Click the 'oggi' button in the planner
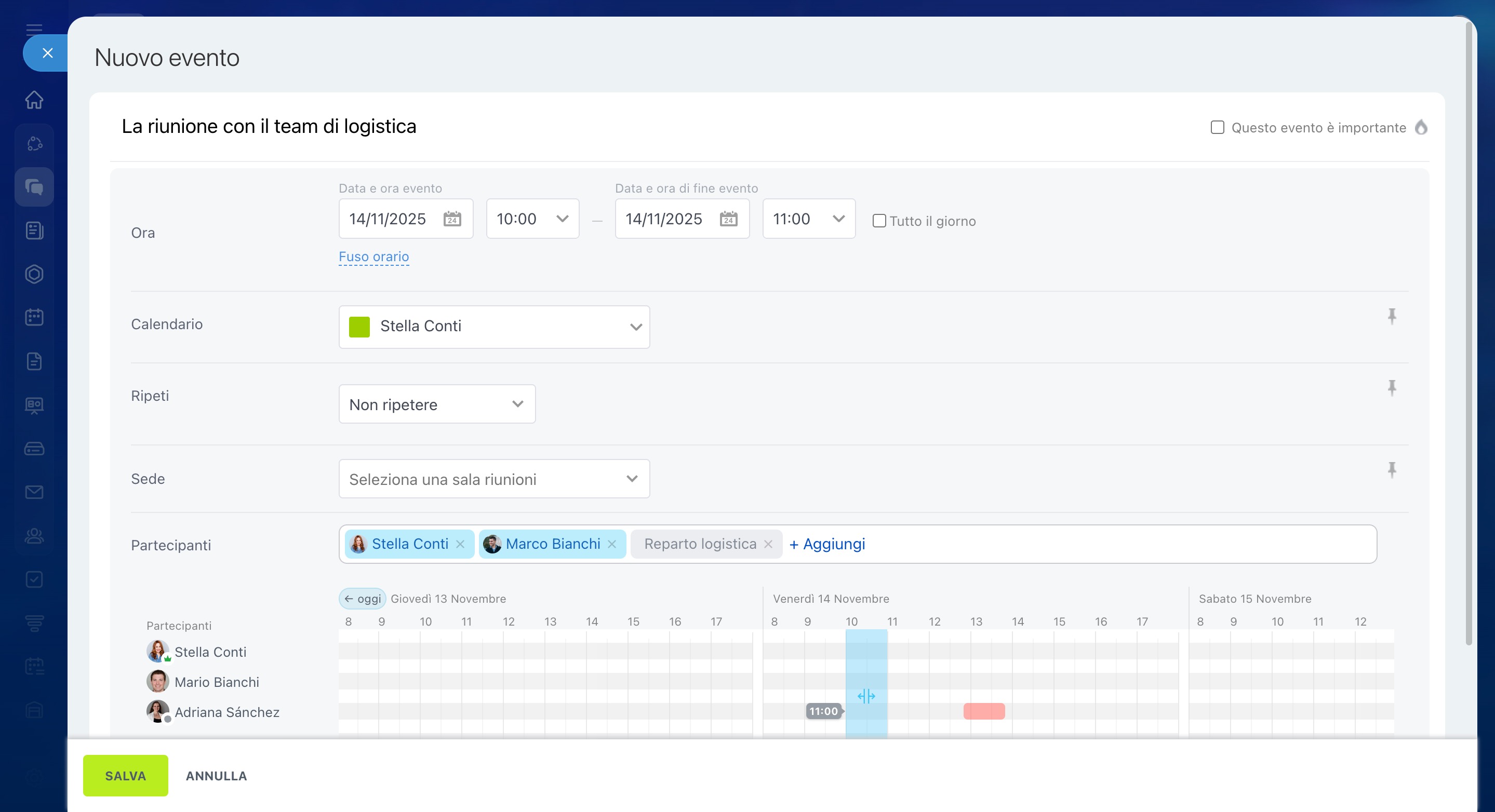The height and width of the screenshot is (812, 1495). pyautogui.click(x=363, y=599)
